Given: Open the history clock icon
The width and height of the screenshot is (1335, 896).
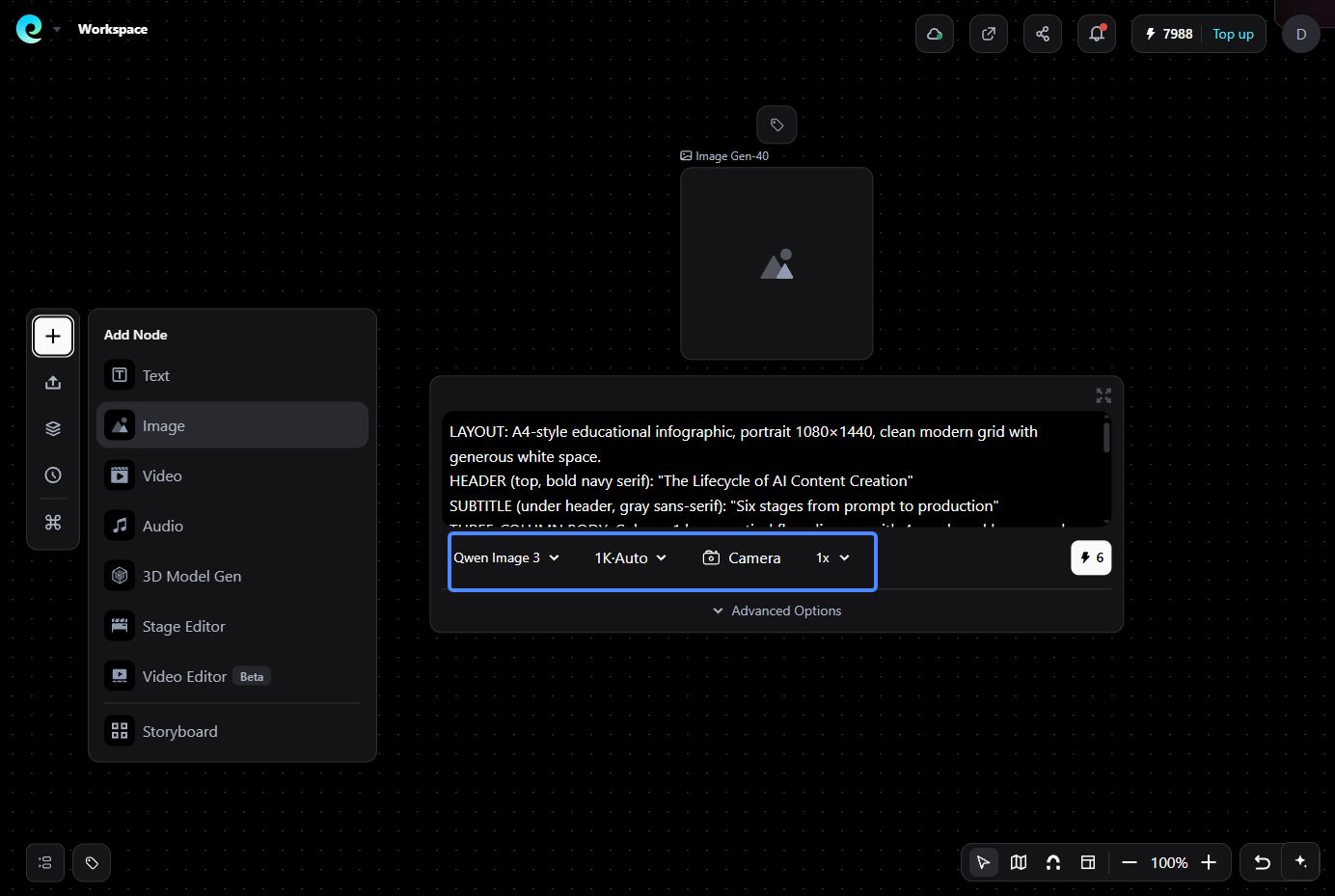Looking at the screenshot, I should (53, 475).
